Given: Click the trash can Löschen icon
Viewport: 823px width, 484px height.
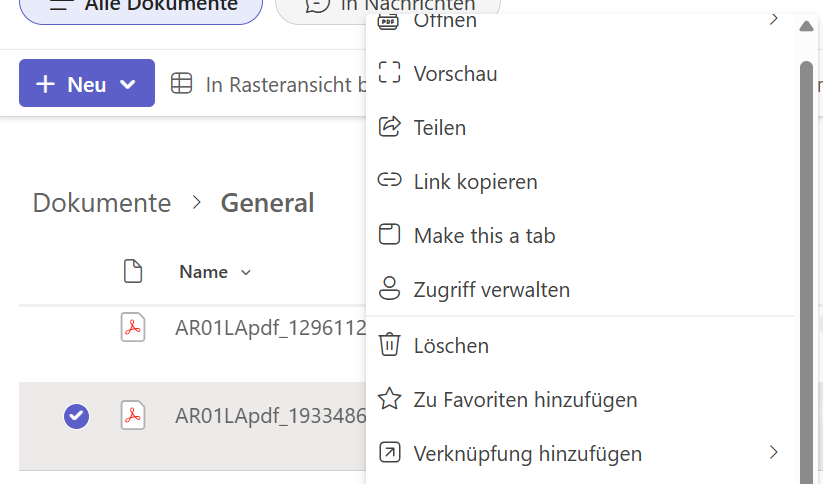Looking at the screenshot, I should point(389,345).
